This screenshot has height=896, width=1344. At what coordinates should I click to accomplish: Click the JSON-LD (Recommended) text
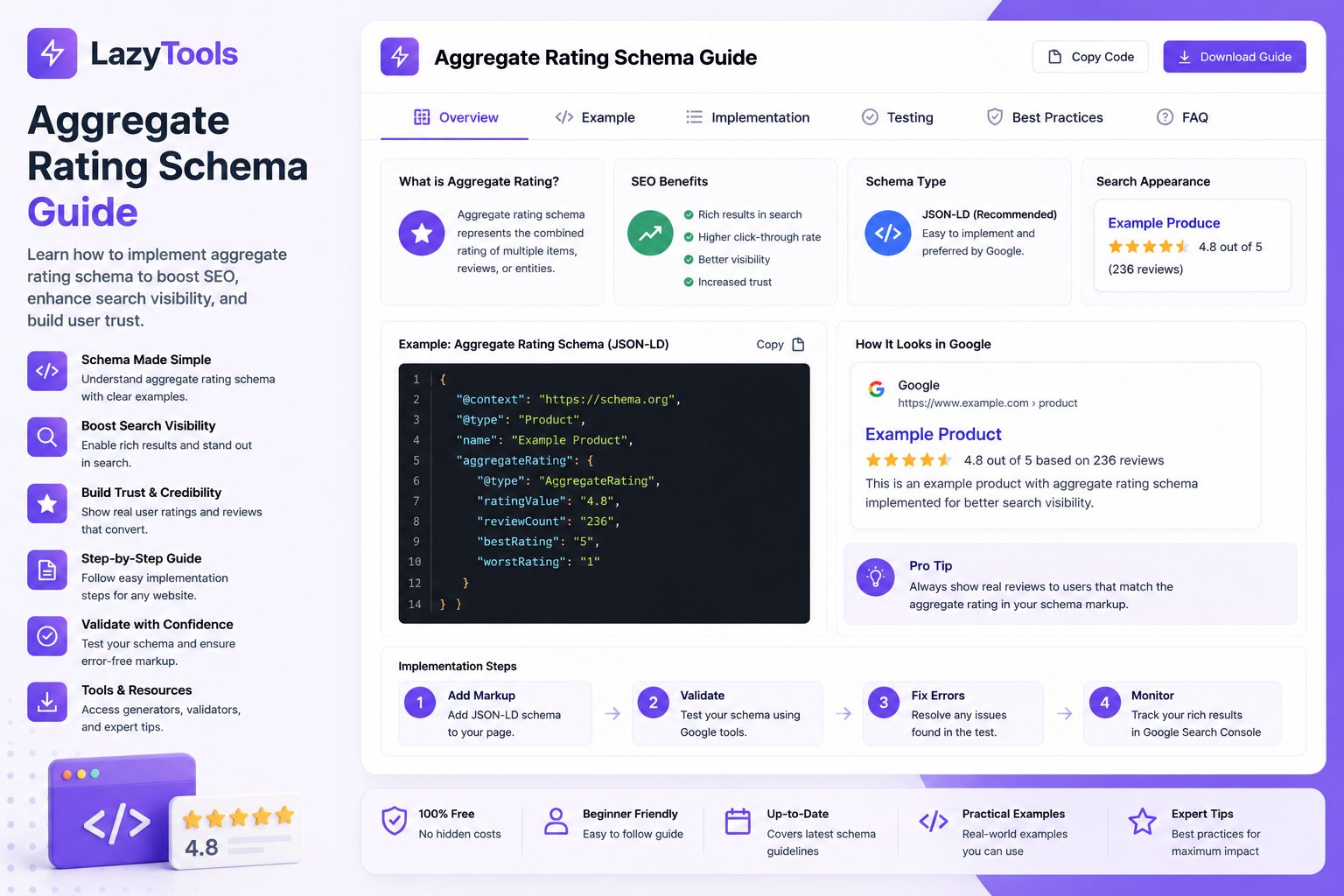pos(989,214)
